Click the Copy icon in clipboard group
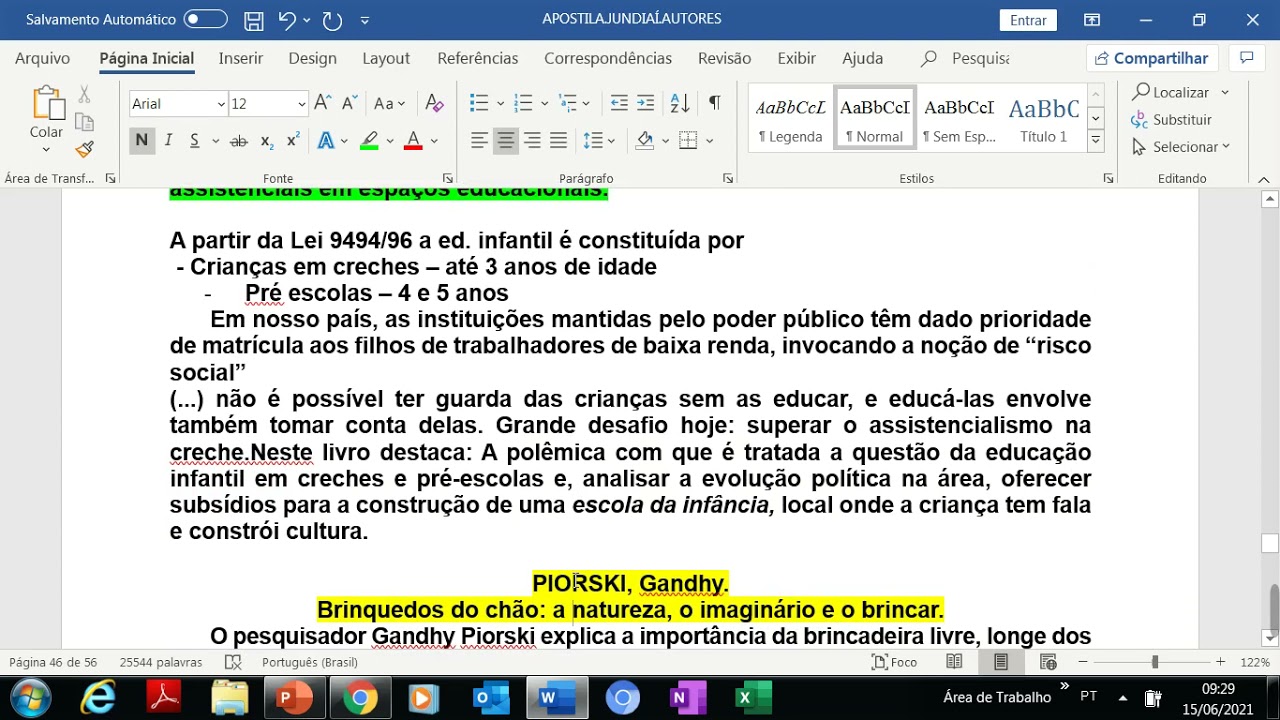This screenshot has width=1280, height=720. point(84,121)
